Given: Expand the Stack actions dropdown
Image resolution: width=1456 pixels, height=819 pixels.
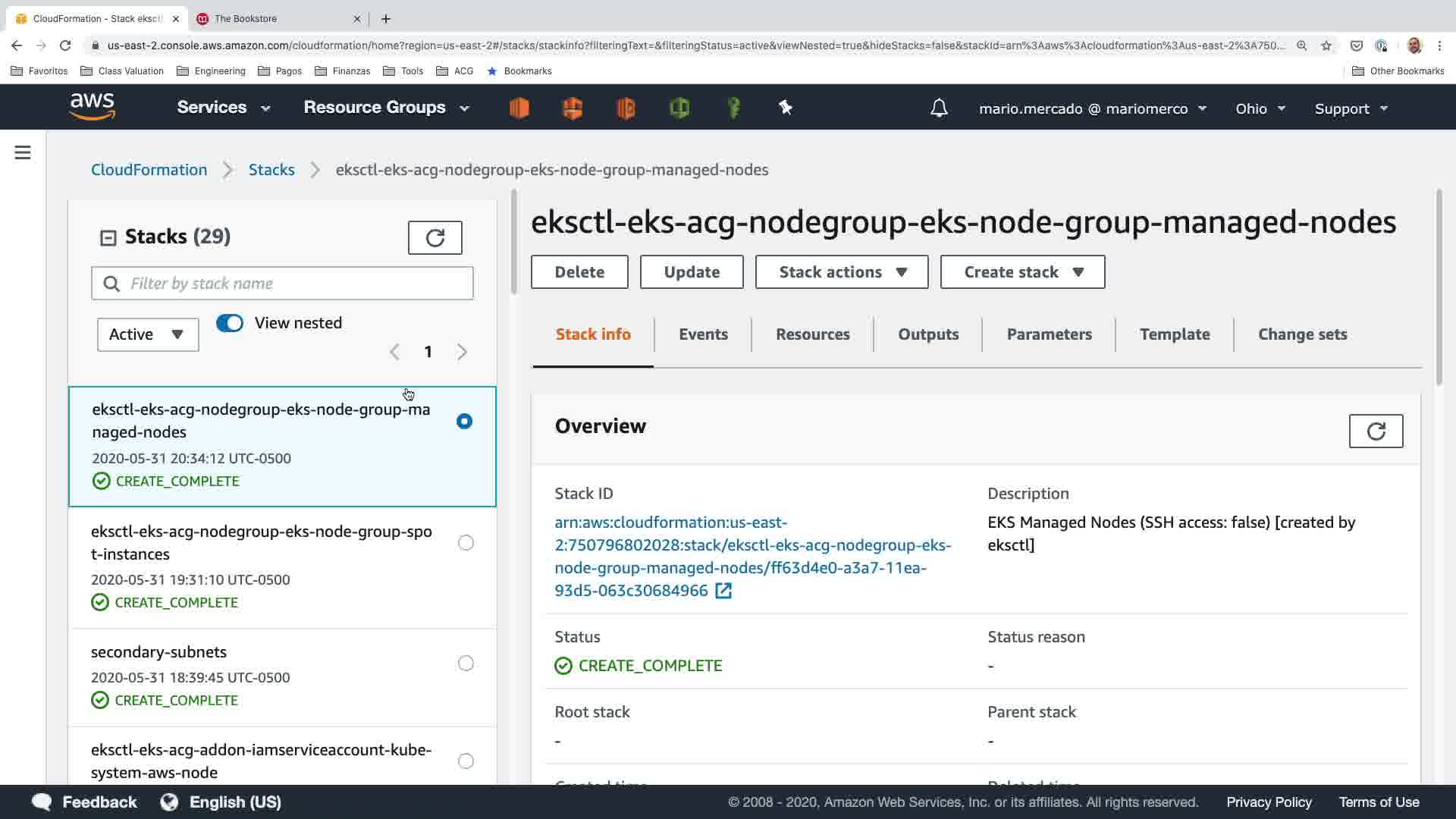Looking at the screenshot, I should coord(842,272).
